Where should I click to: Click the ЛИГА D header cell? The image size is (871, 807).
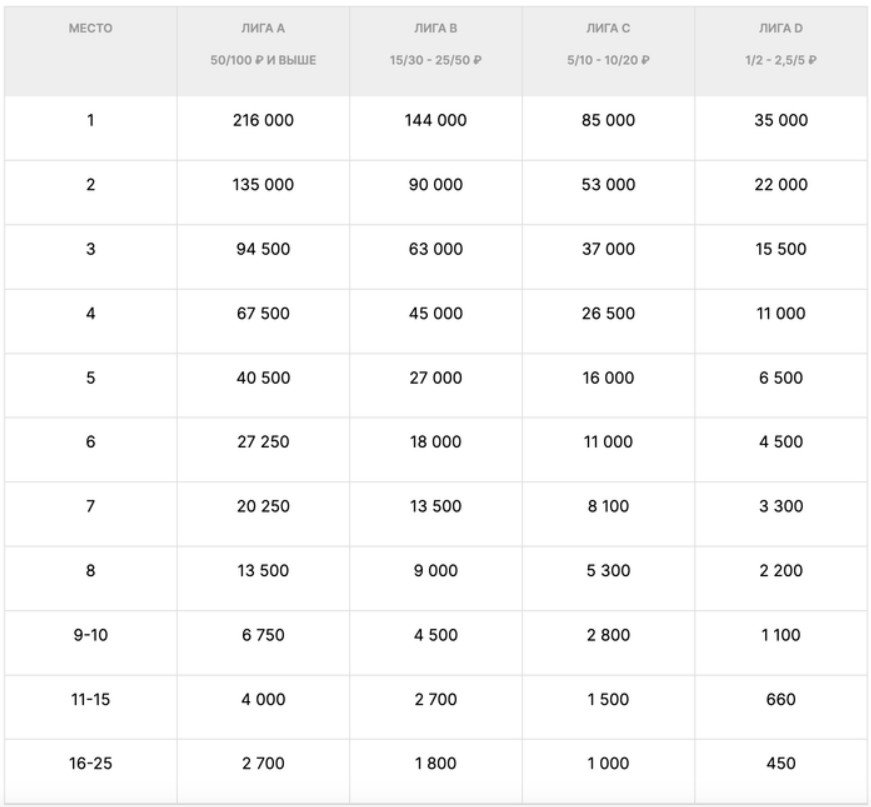coord(781,29)
